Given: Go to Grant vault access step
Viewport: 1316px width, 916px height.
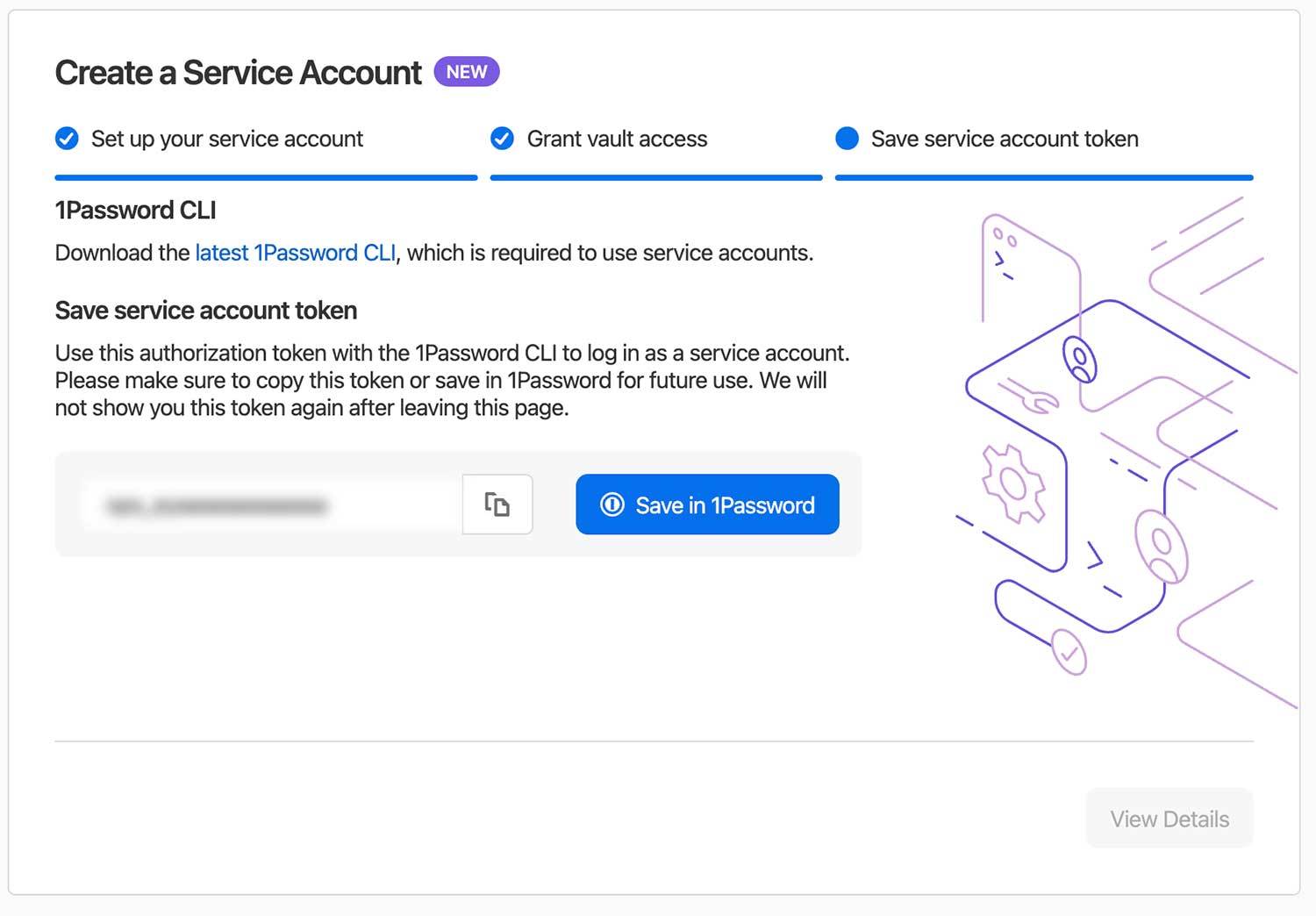Looking at the screenshot, I should 617,139.
